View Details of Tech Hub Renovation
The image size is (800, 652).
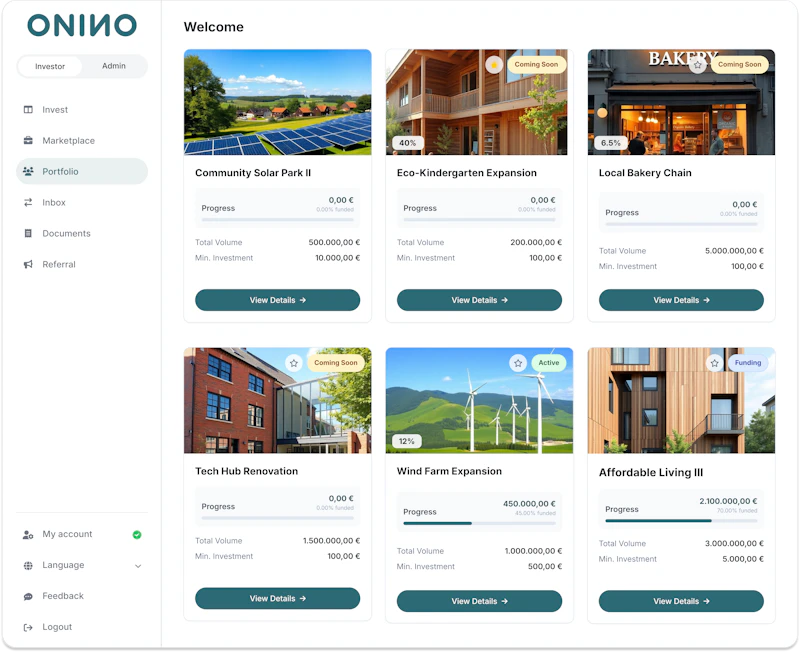278,598
